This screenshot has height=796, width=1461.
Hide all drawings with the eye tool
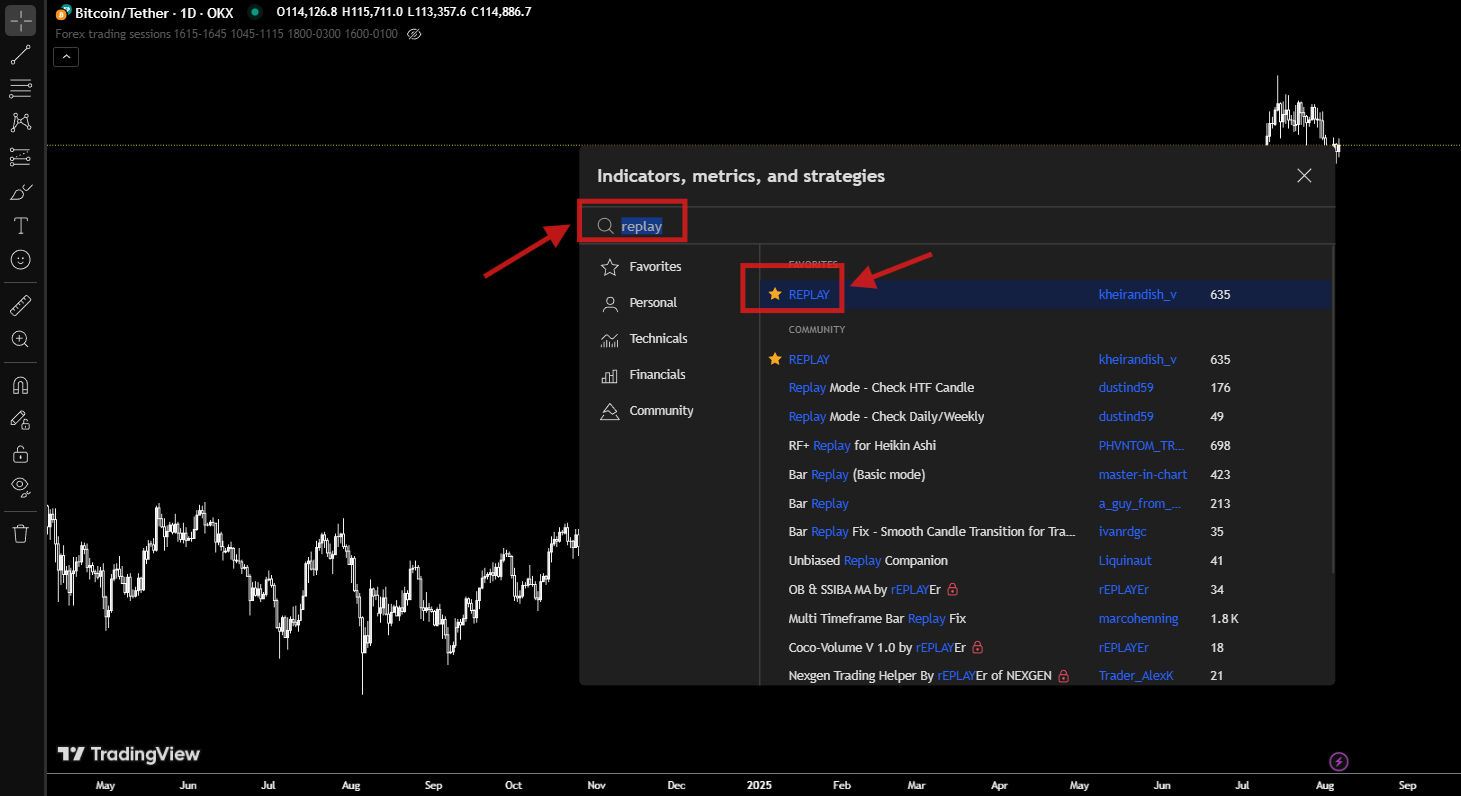[20, 487]
